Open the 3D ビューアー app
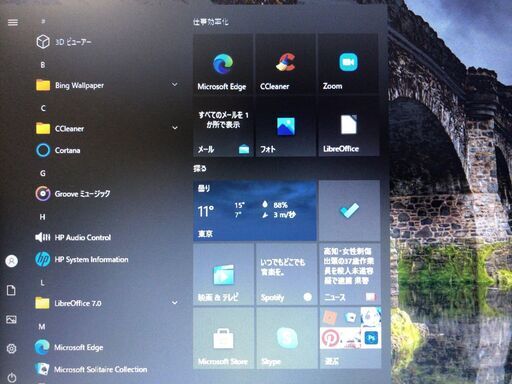Screen dimensions: 512x384 pyautogui.click(x=107, y=42)
